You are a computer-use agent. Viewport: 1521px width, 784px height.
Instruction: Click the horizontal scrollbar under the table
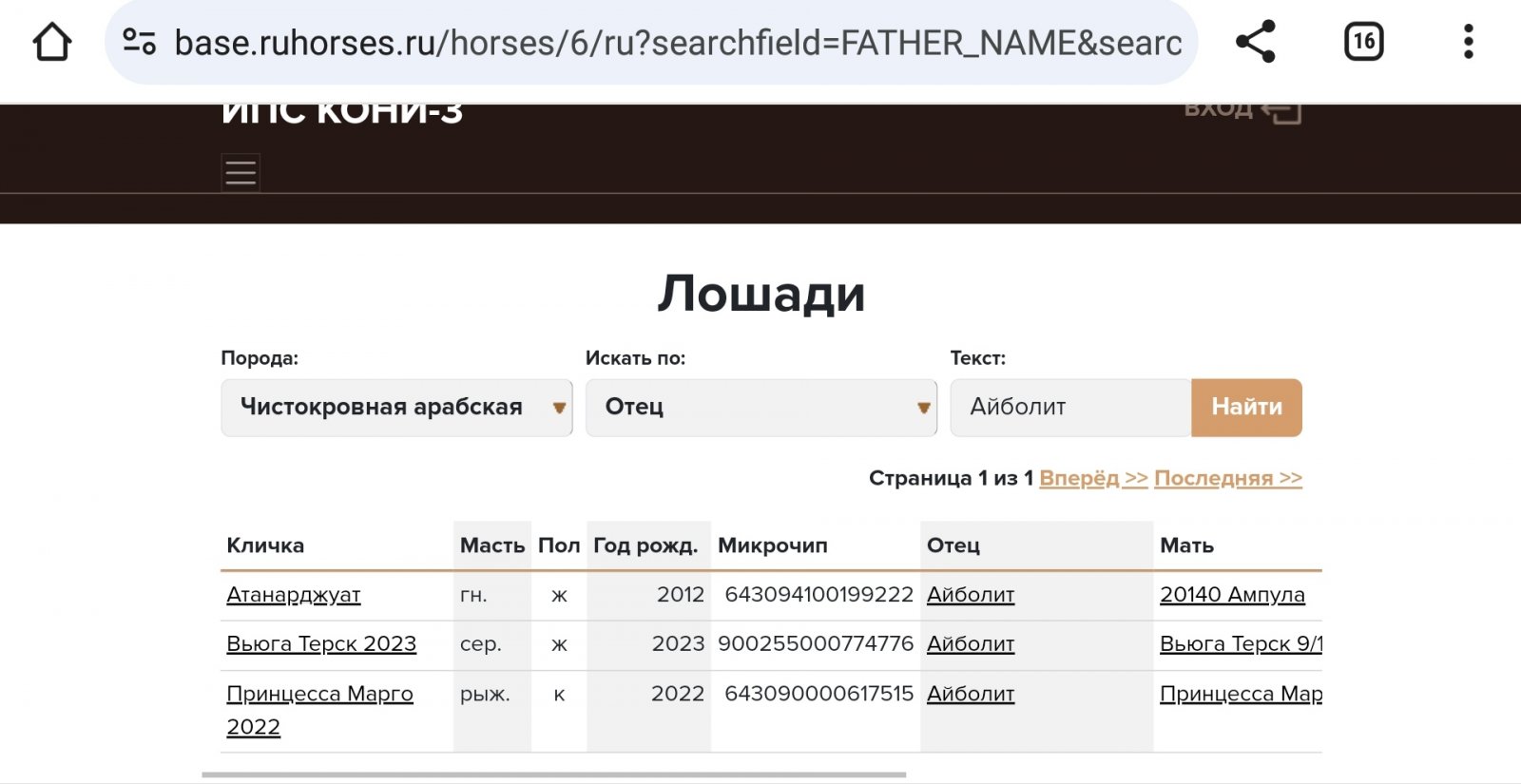(553, 774)
